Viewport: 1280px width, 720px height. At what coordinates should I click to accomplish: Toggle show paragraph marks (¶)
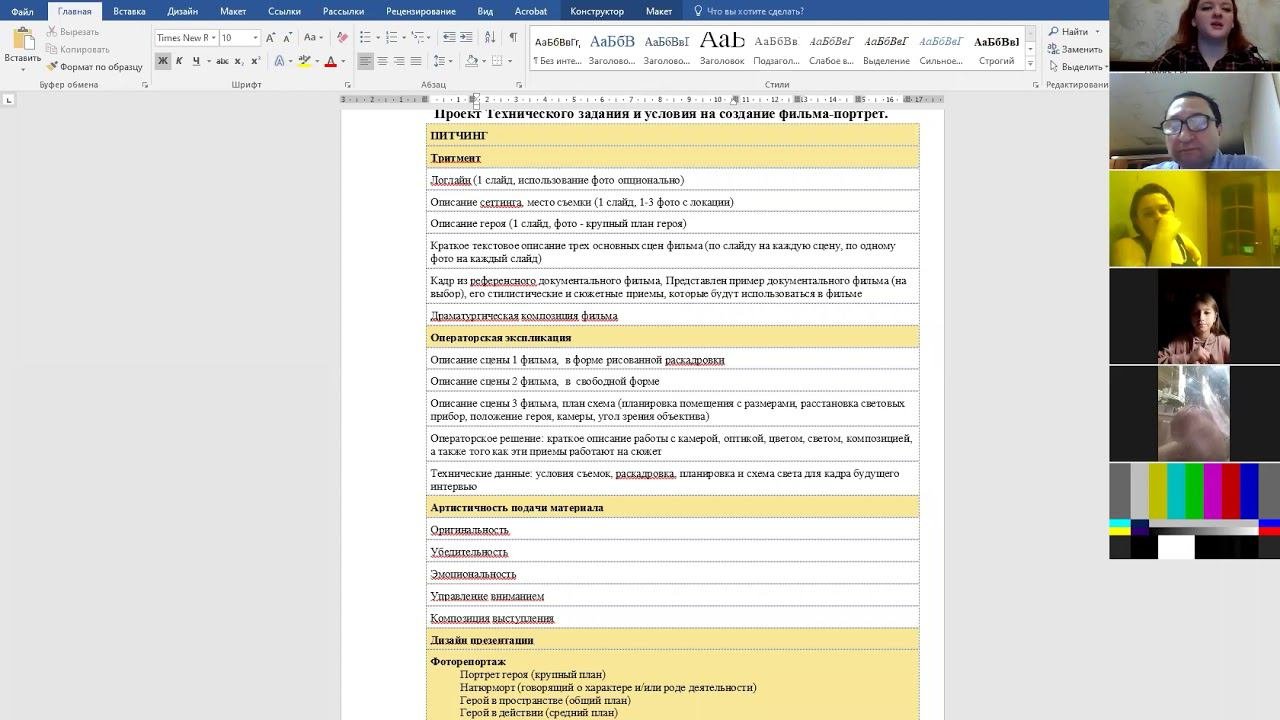click(513, 38)
